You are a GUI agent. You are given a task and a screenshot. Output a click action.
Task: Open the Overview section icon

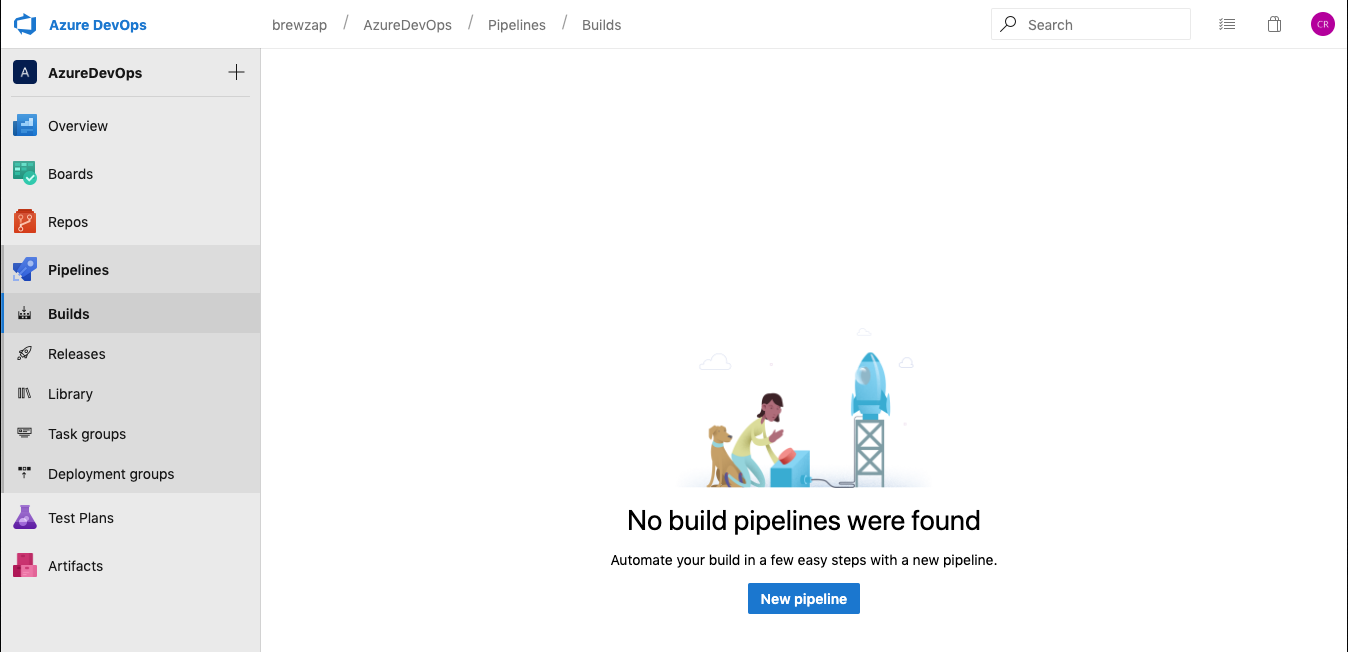click(25, 126)
